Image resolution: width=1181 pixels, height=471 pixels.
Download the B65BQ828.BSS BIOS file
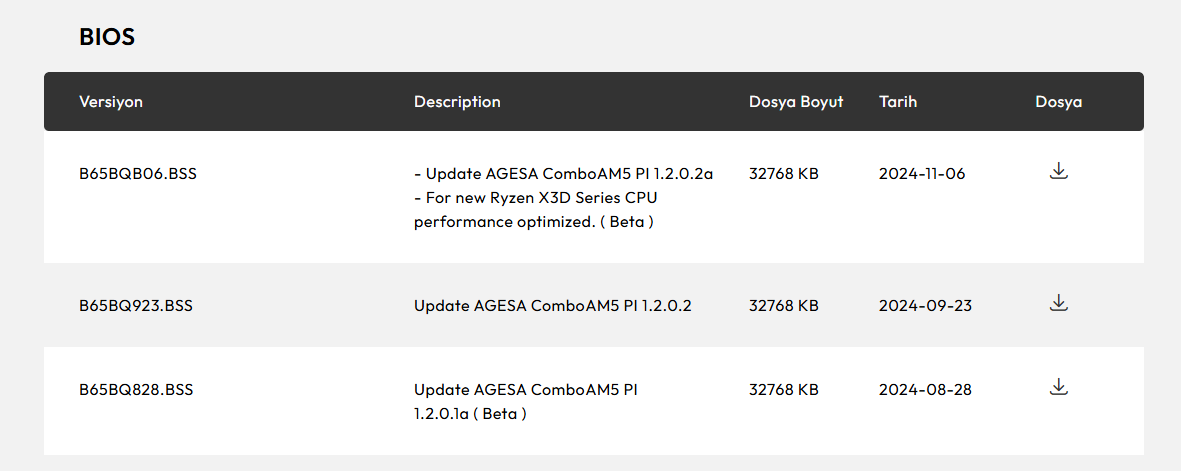point(1059,387)
